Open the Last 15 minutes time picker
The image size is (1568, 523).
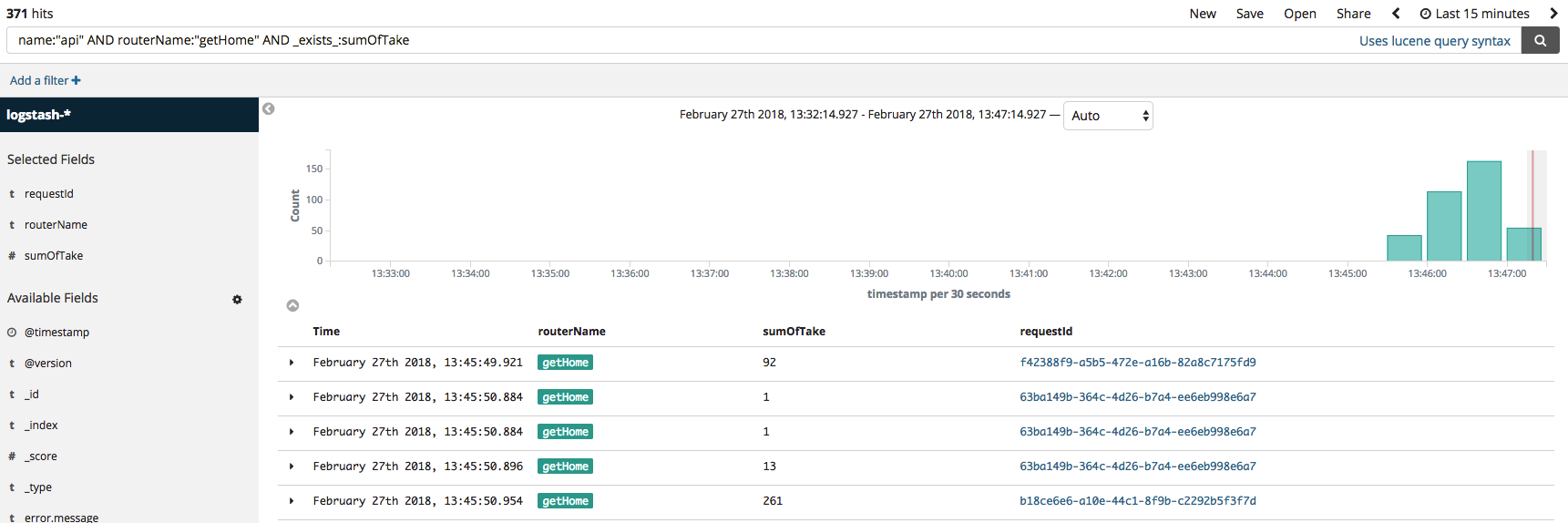pyautogui.click(x=1474, y=14)
